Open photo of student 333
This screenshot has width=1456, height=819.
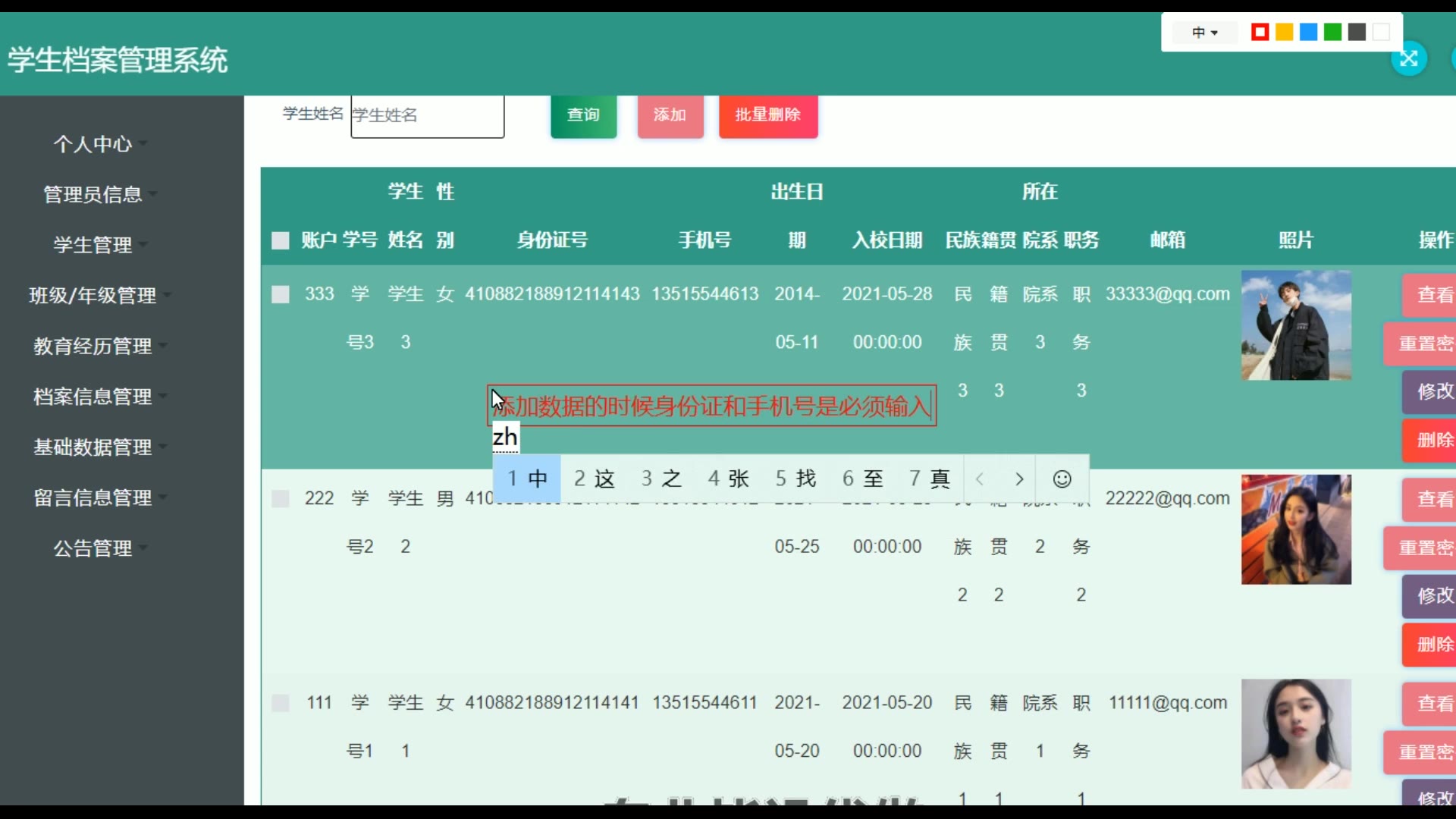tap(1296, 325)
